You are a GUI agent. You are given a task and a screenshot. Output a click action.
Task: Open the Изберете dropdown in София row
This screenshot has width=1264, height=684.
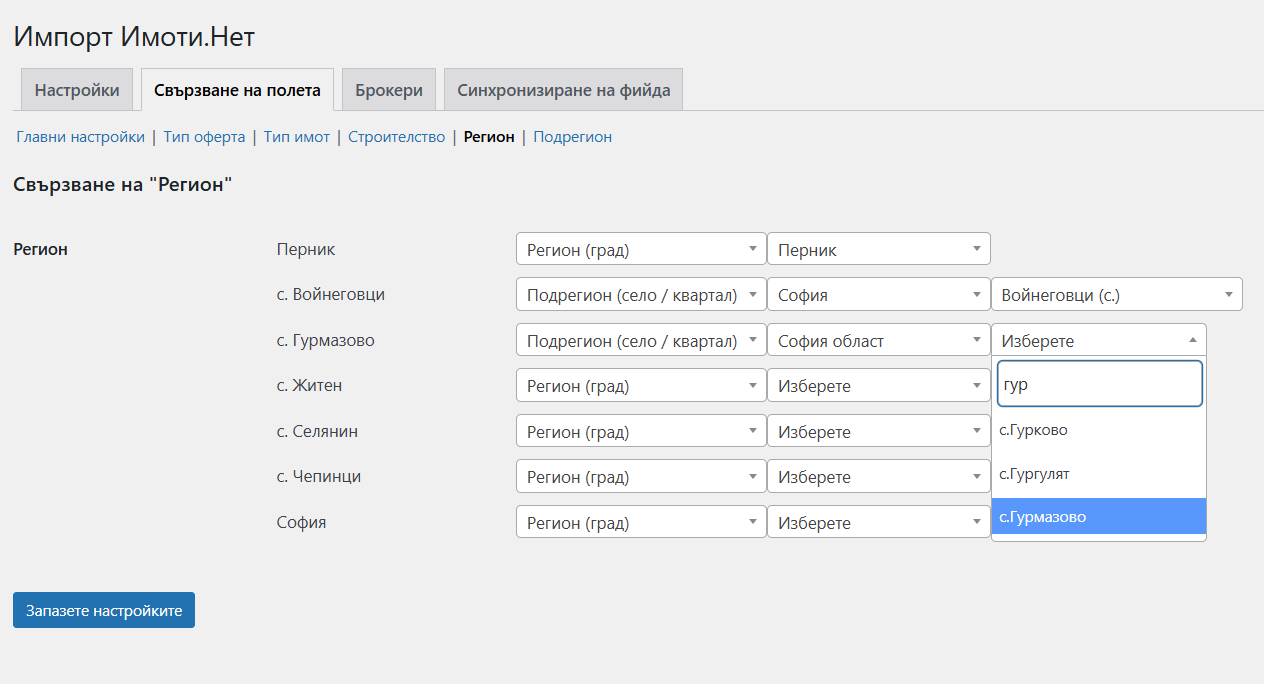coord(877,523)
